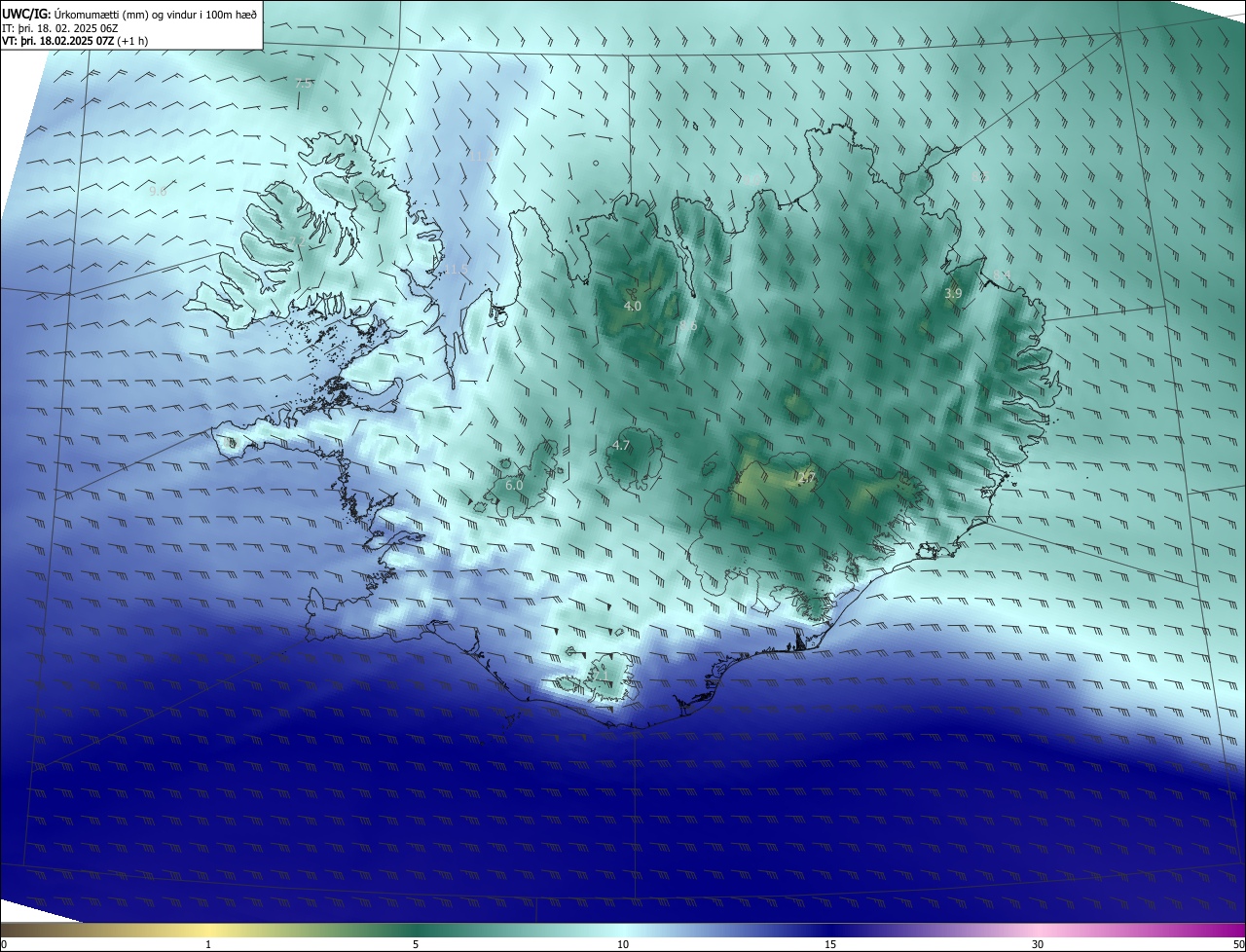The image size is (1246, 952).
Task: Click color scale tick label 1
Action: [208, 944]
